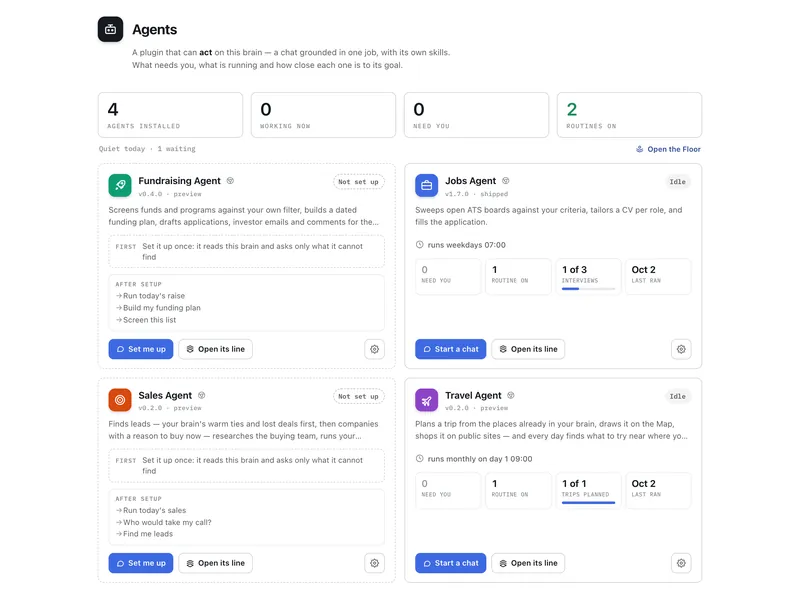
Task: Click the badge icon beside Fundraising Agent name
Action: coord(230,181)
